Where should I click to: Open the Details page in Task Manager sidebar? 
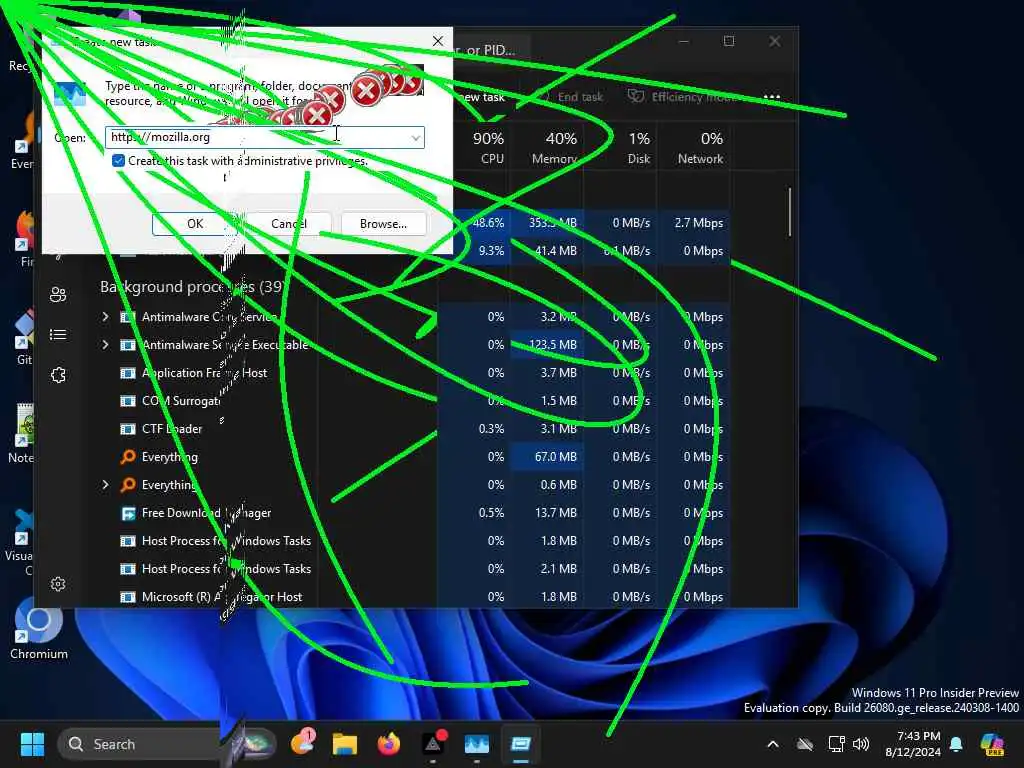tap(58, 335)
